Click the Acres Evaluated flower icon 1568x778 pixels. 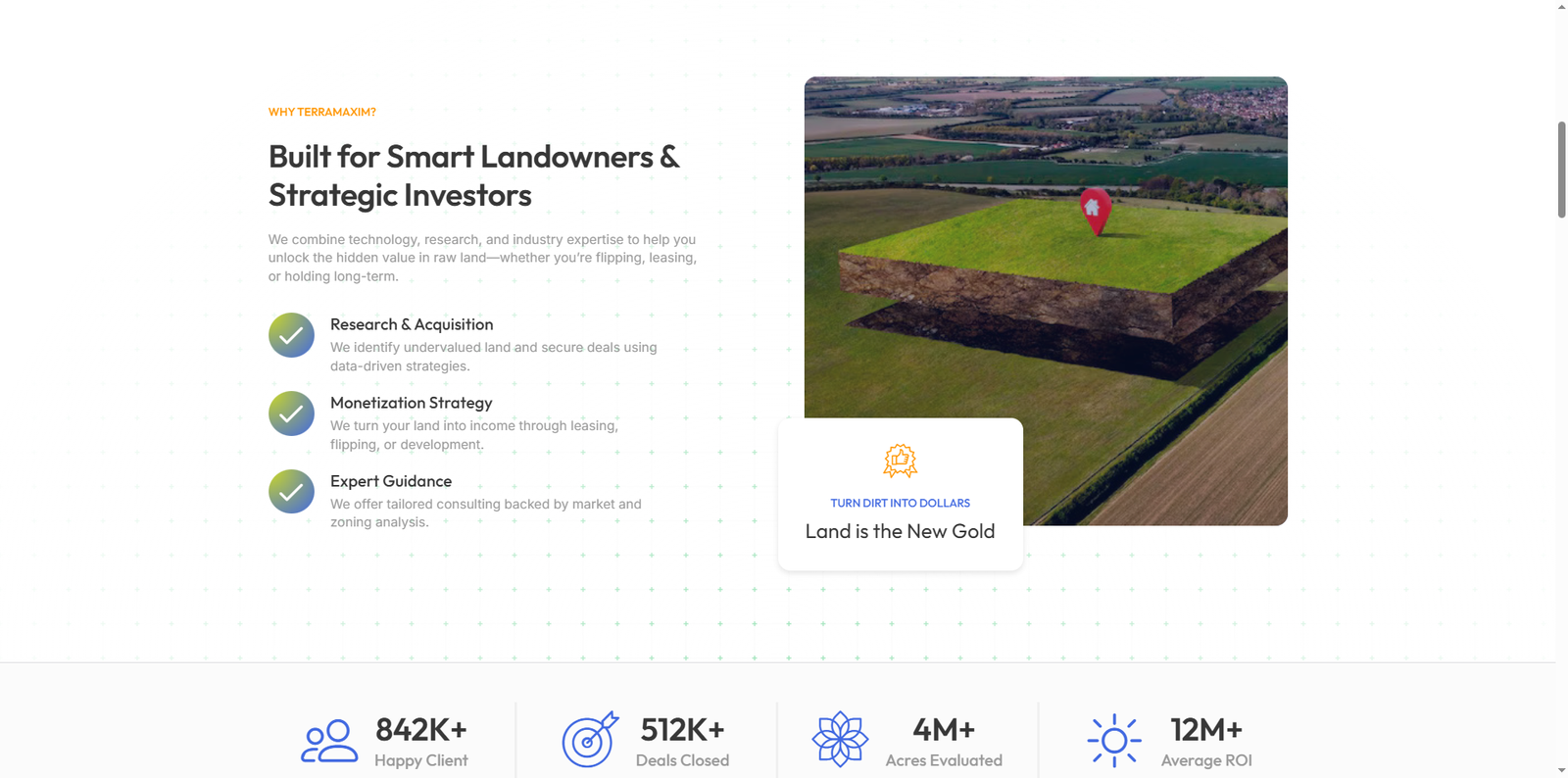coord(840,740)
